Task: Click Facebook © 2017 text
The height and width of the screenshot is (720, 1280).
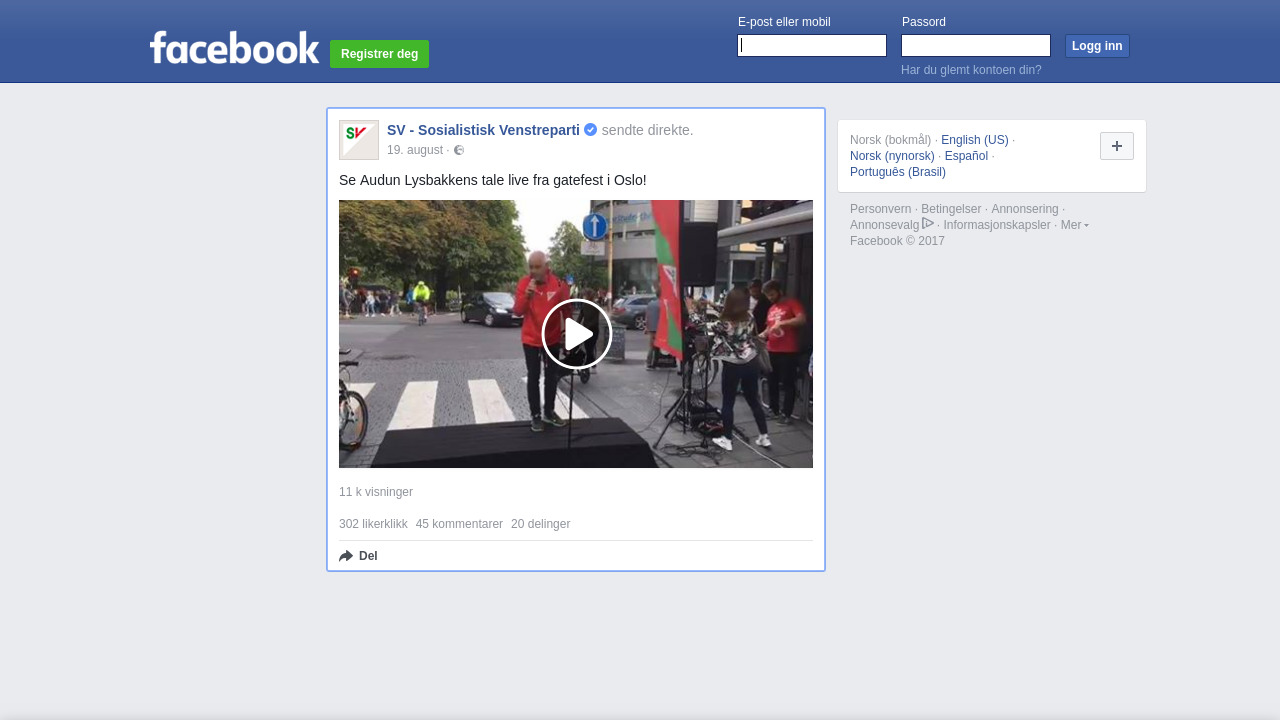Action: coord(897,241)
